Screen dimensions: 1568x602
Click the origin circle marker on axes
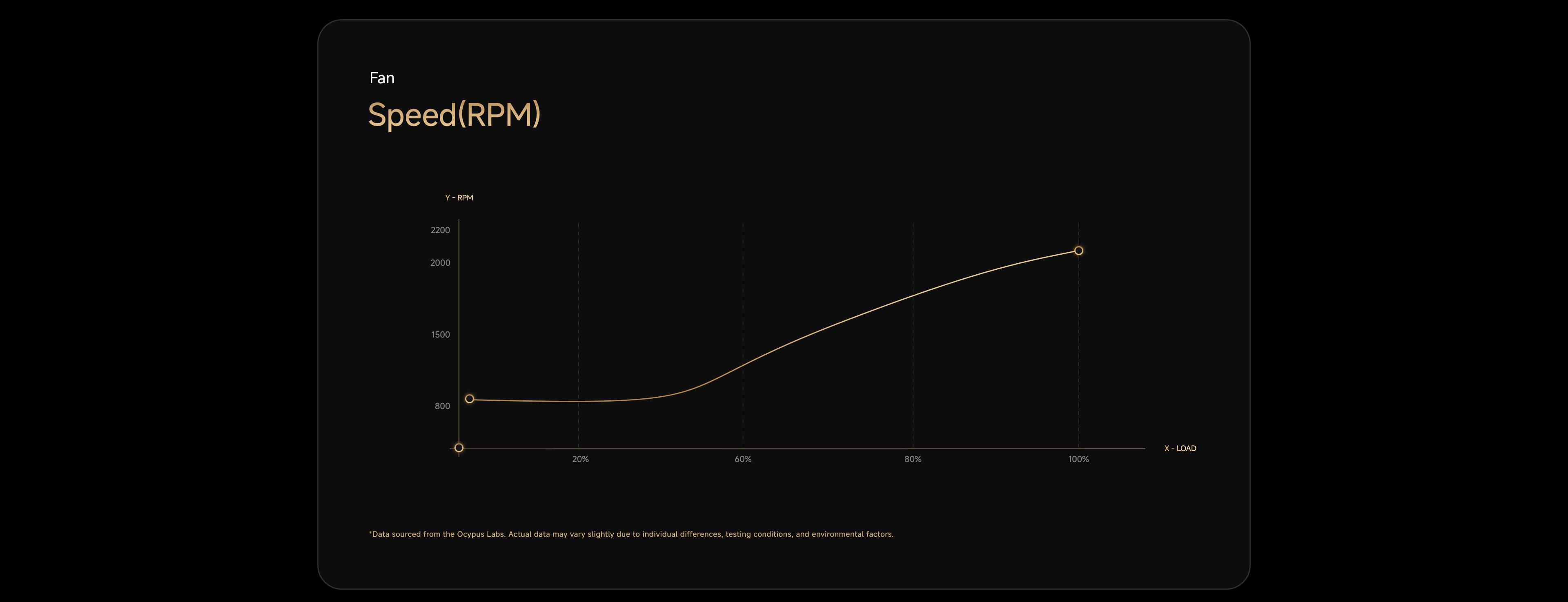[x=459, y=448]
